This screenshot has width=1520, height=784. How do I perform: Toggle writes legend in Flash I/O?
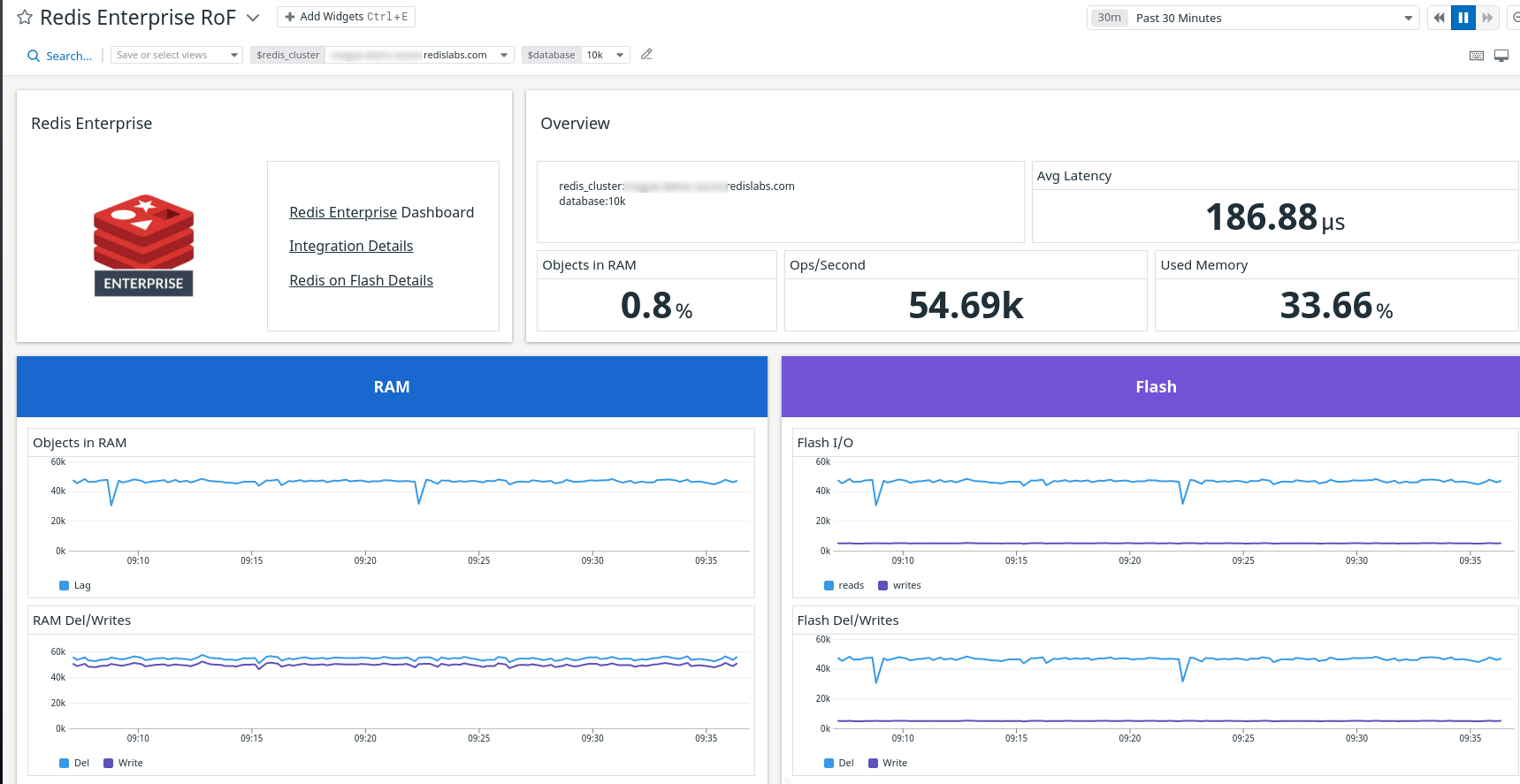(x=899, y=585)
